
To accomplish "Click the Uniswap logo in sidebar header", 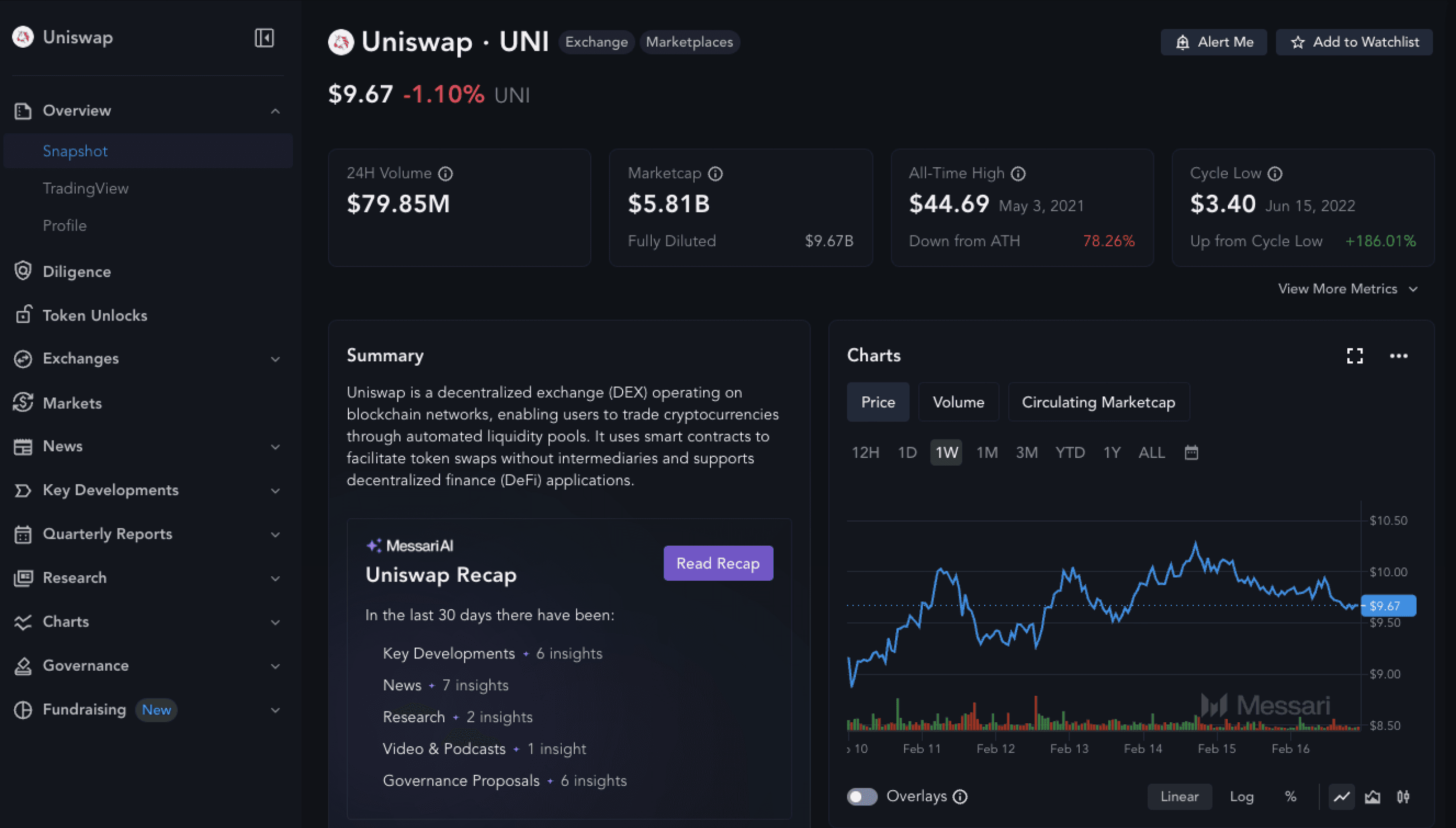I will [x=23, y=37].
